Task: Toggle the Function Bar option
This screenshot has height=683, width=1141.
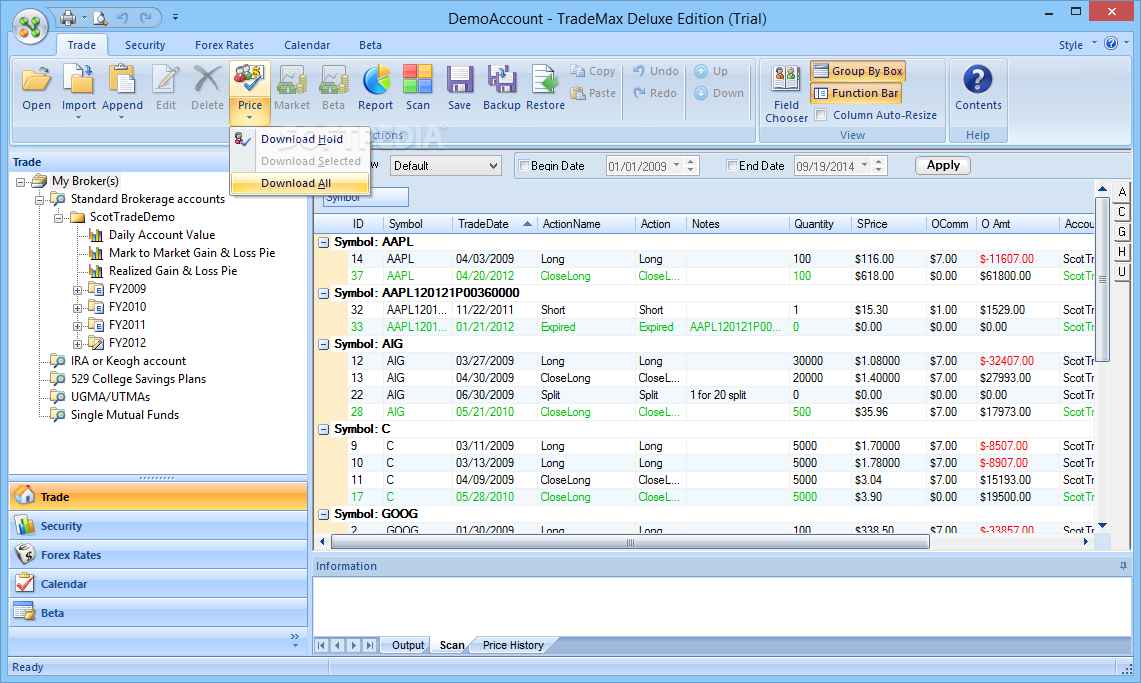Action: (x=856, y=93)
